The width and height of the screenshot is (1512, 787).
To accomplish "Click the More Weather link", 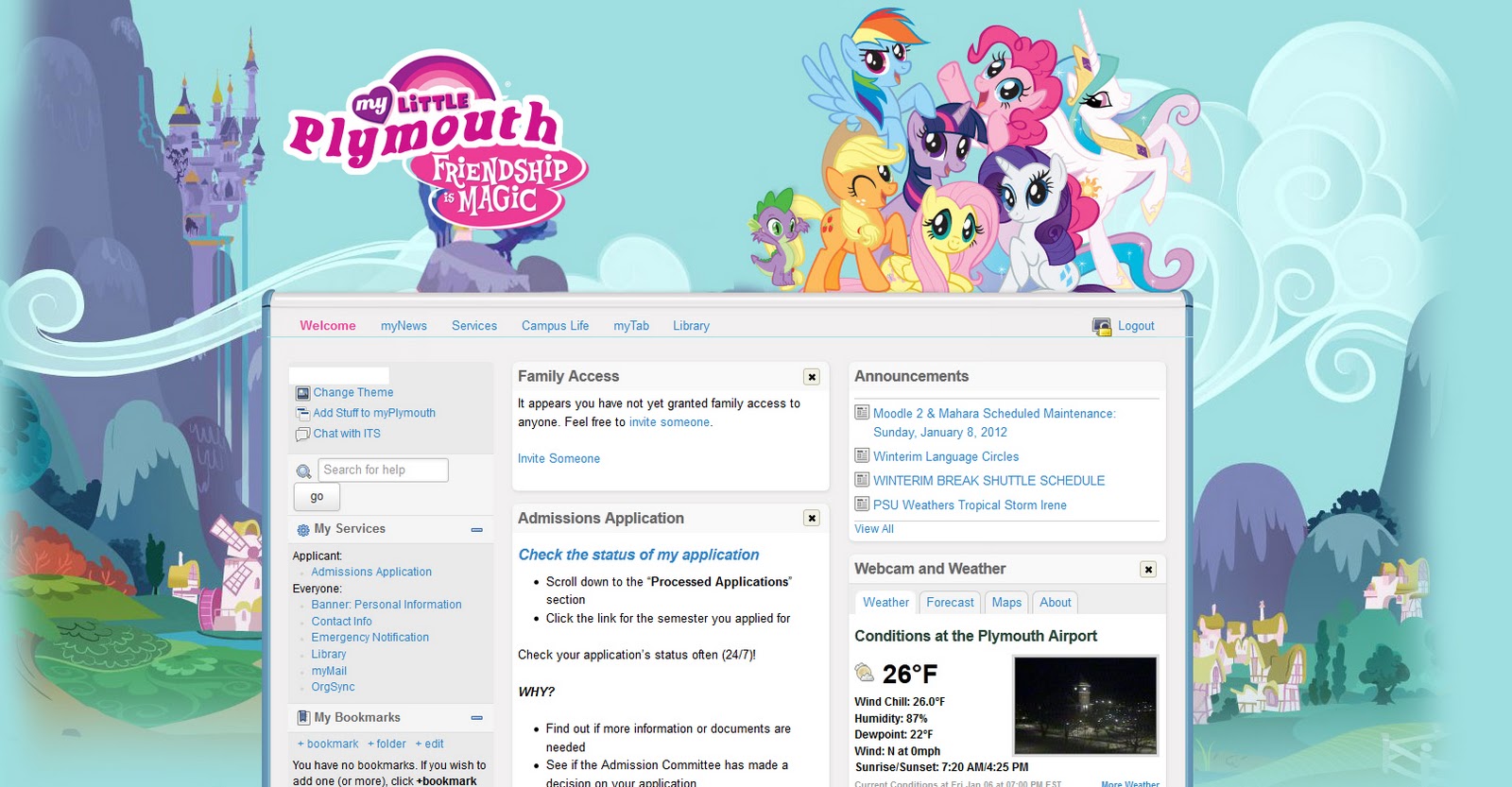I will pos(1130,783).
